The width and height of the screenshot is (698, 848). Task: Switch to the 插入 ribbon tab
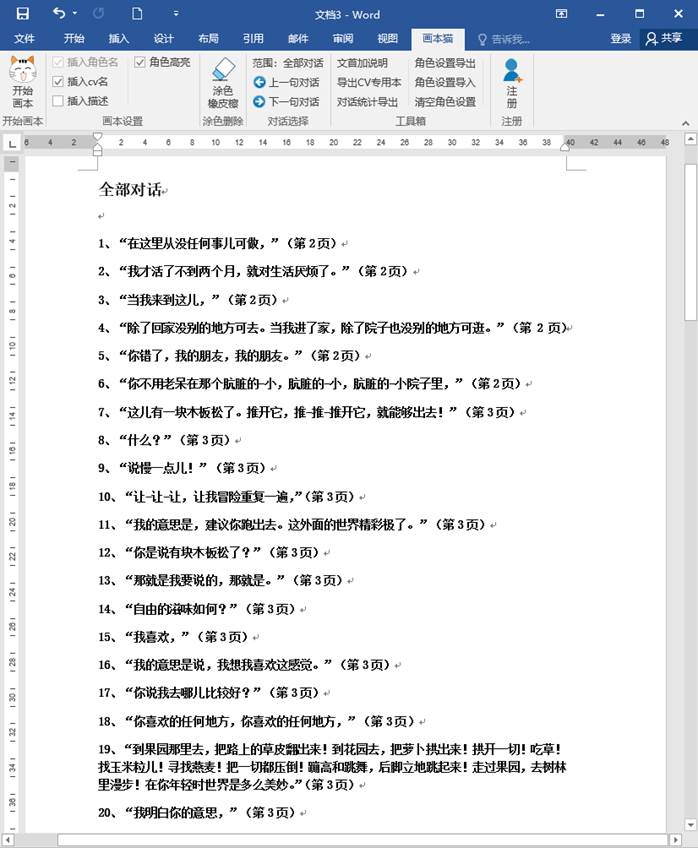click(118, 38)
